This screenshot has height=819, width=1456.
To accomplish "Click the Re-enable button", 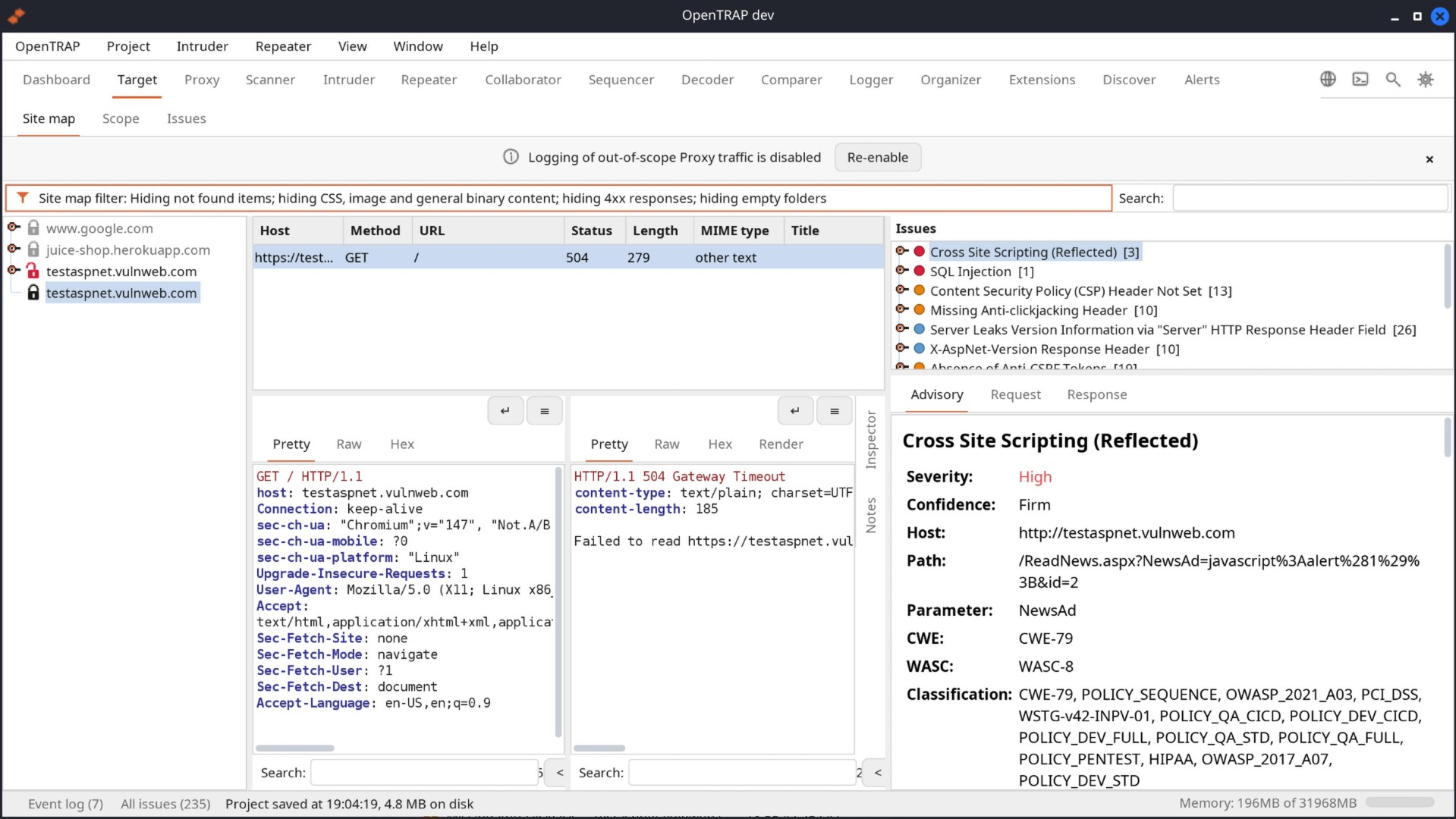I will 878,157.
